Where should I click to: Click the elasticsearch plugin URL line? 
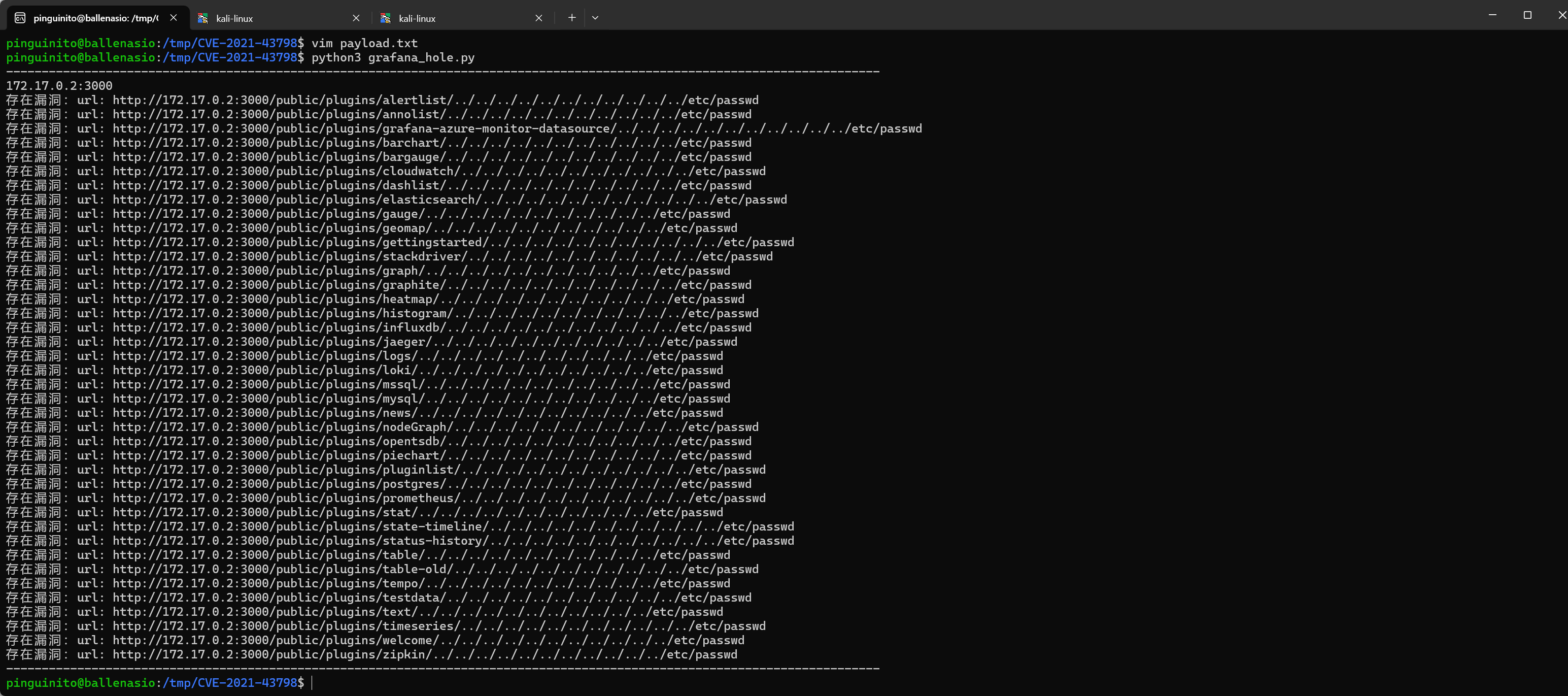(396, 199)
